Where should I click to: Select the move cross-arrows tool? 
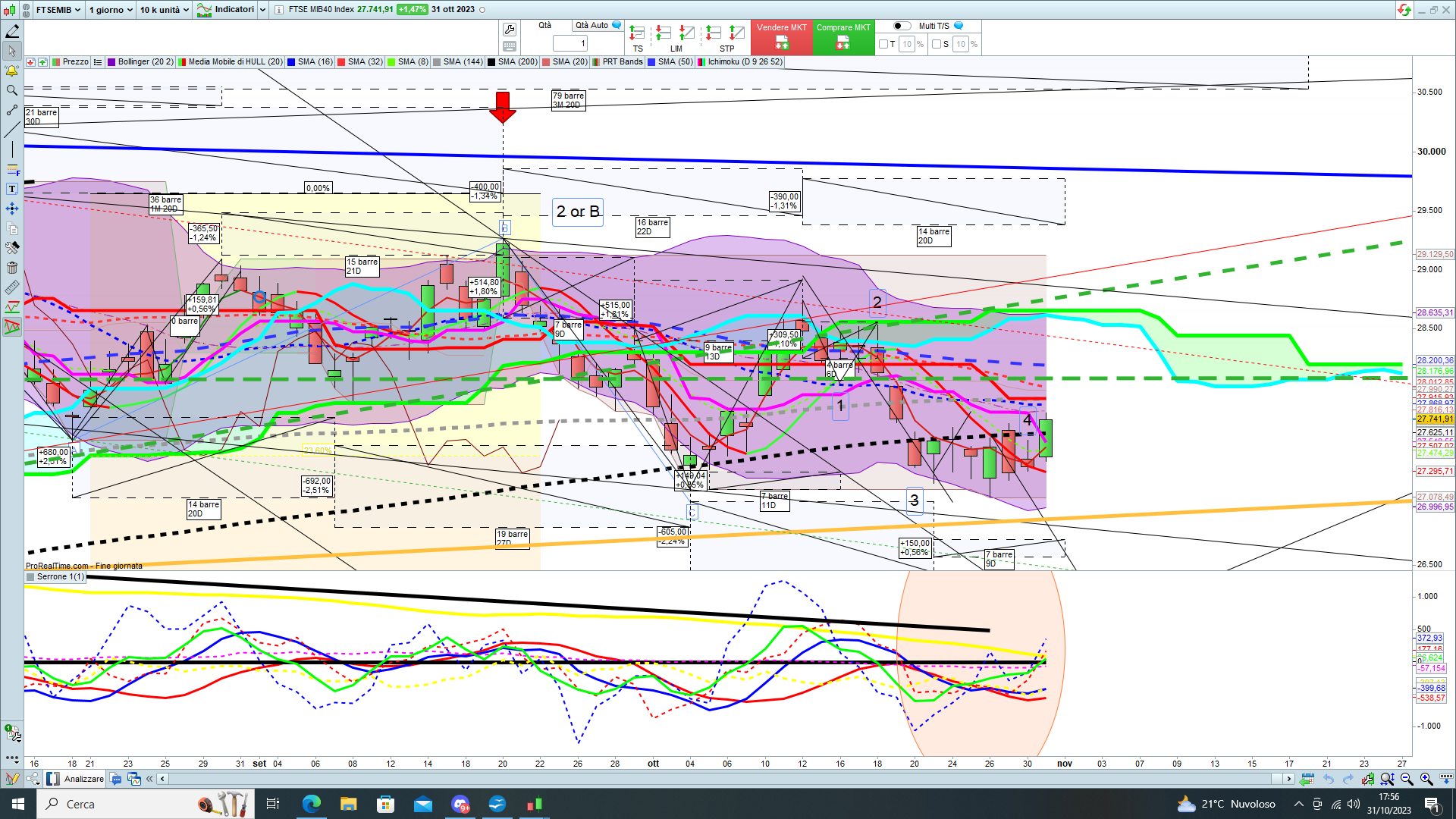[12, 209]
